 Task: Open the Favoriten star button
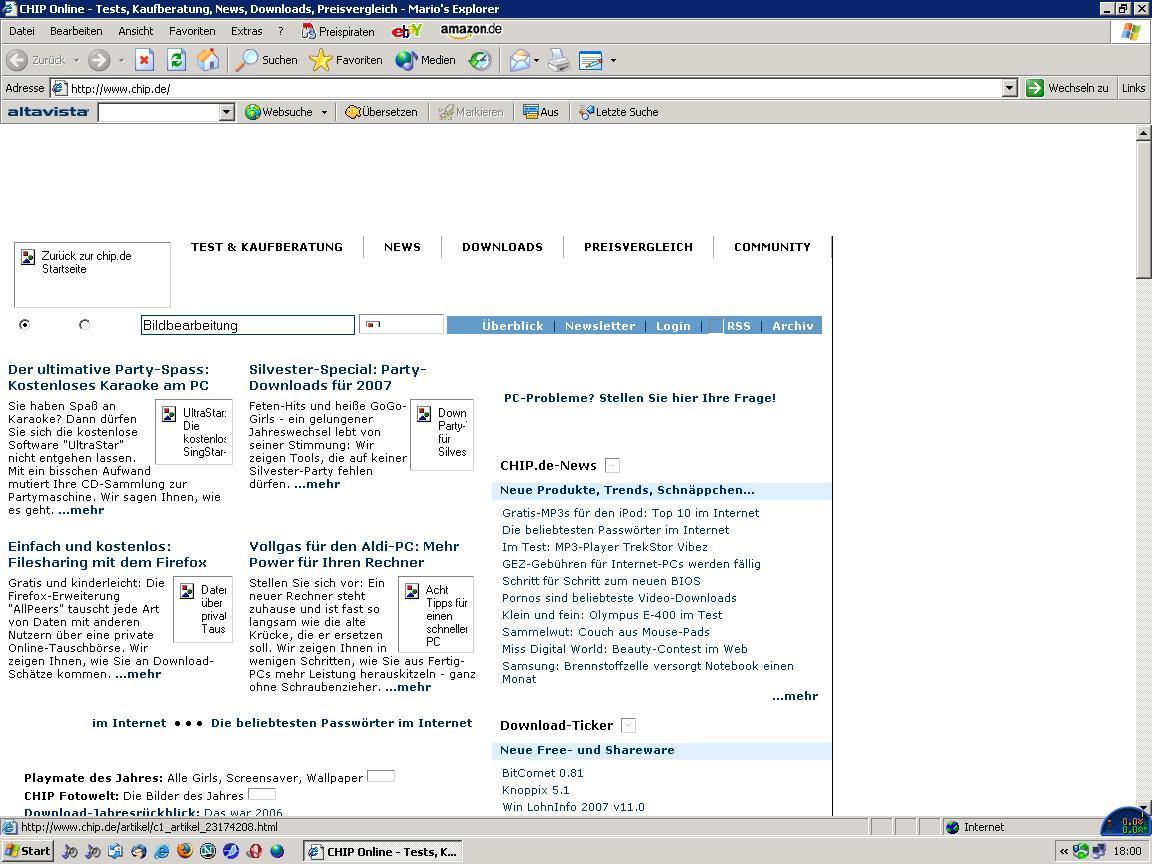345,60
